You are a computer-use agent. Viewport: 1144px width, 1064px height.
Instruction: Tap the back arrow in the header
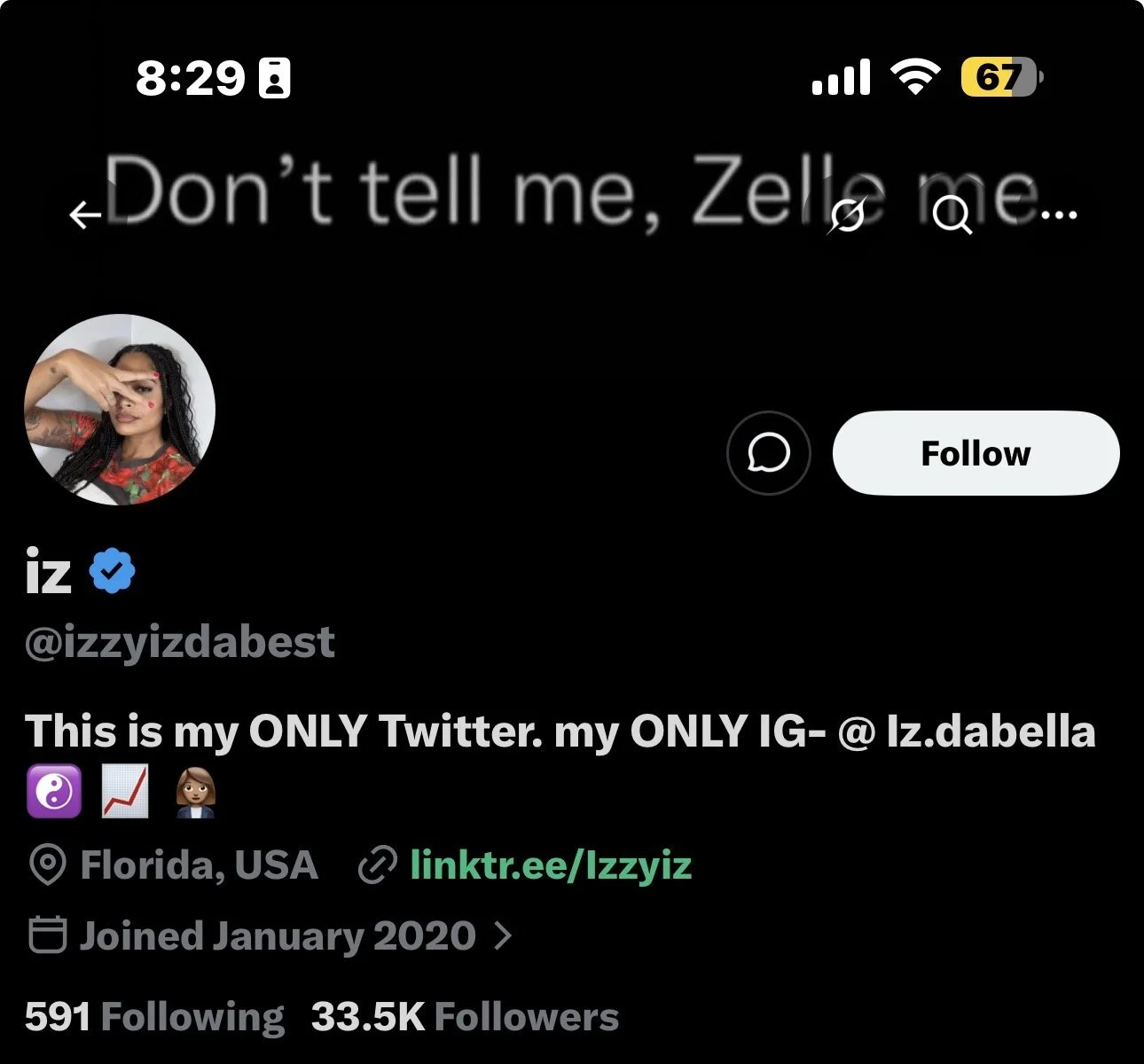[x=86, y=215]
